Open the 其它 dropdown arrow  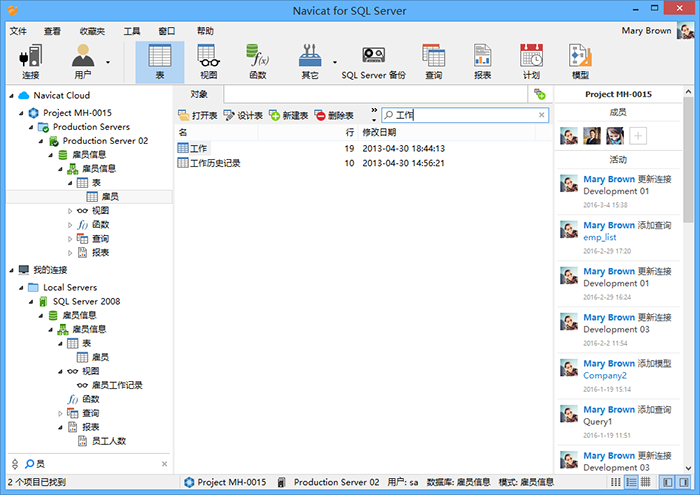click(x=335, y=62)
